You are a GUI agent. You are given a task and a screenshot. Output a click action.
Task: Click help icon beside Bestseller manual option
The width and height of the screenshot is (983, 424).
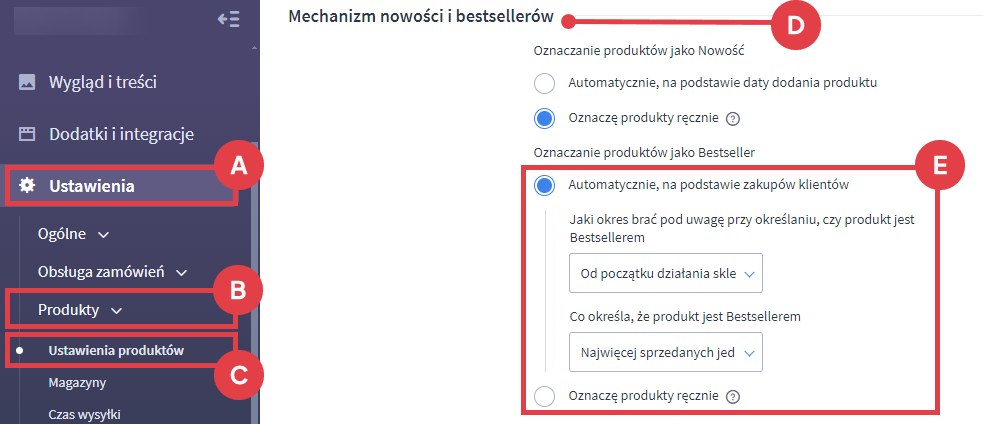732,397
